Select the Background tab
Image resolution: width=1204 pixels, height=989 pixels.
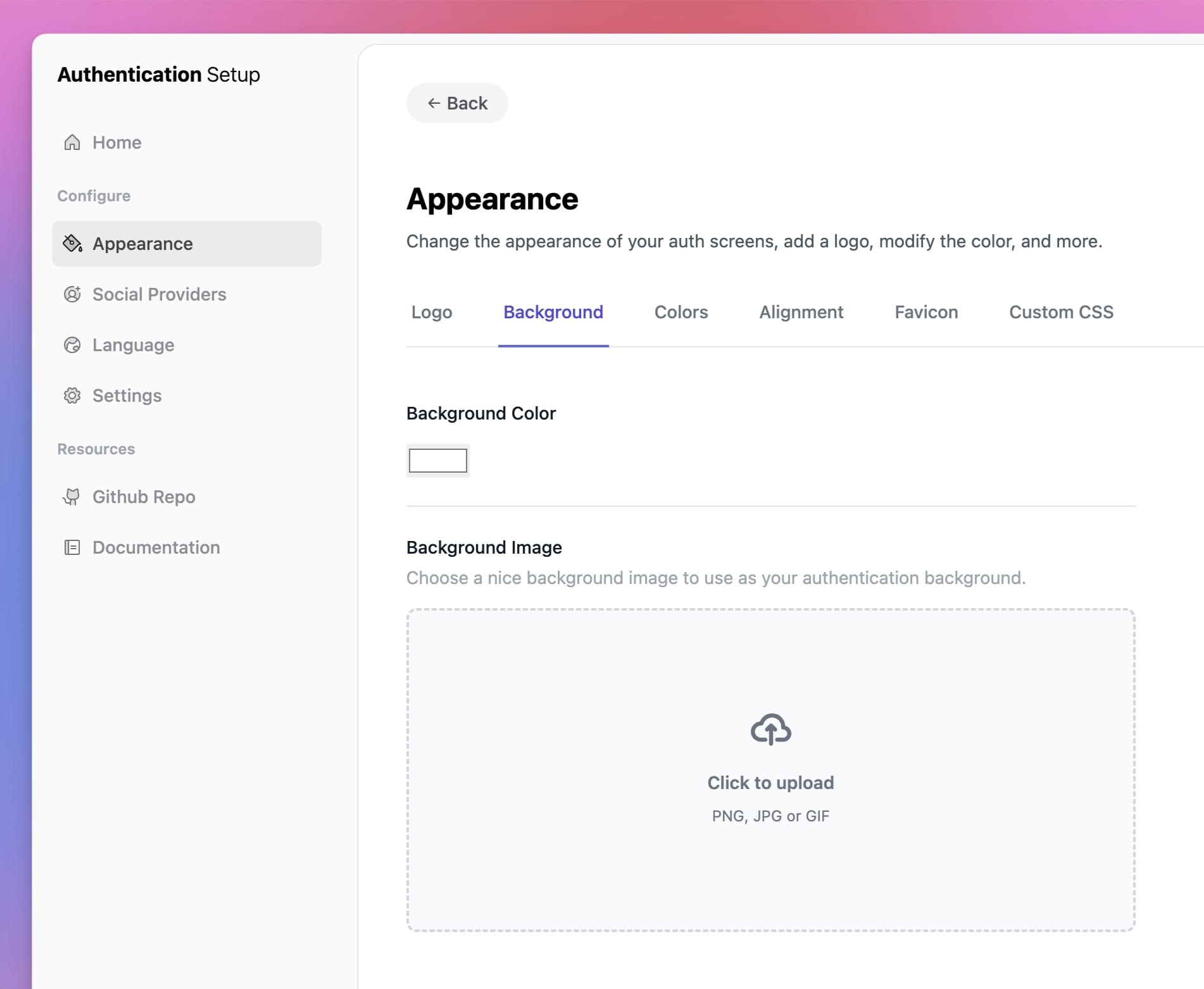click(553, 312)
